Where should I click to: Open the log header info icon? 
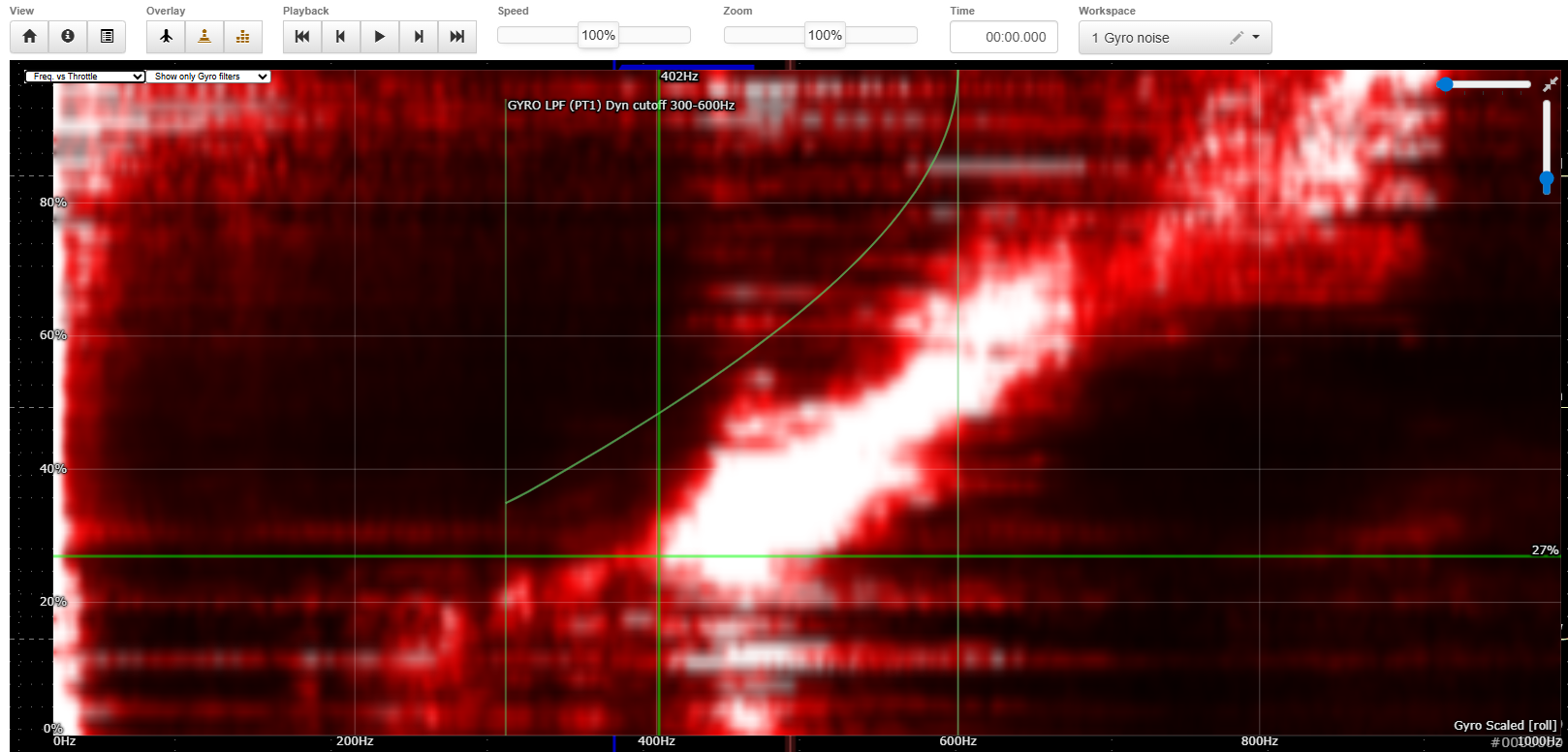tap(68, 37)
